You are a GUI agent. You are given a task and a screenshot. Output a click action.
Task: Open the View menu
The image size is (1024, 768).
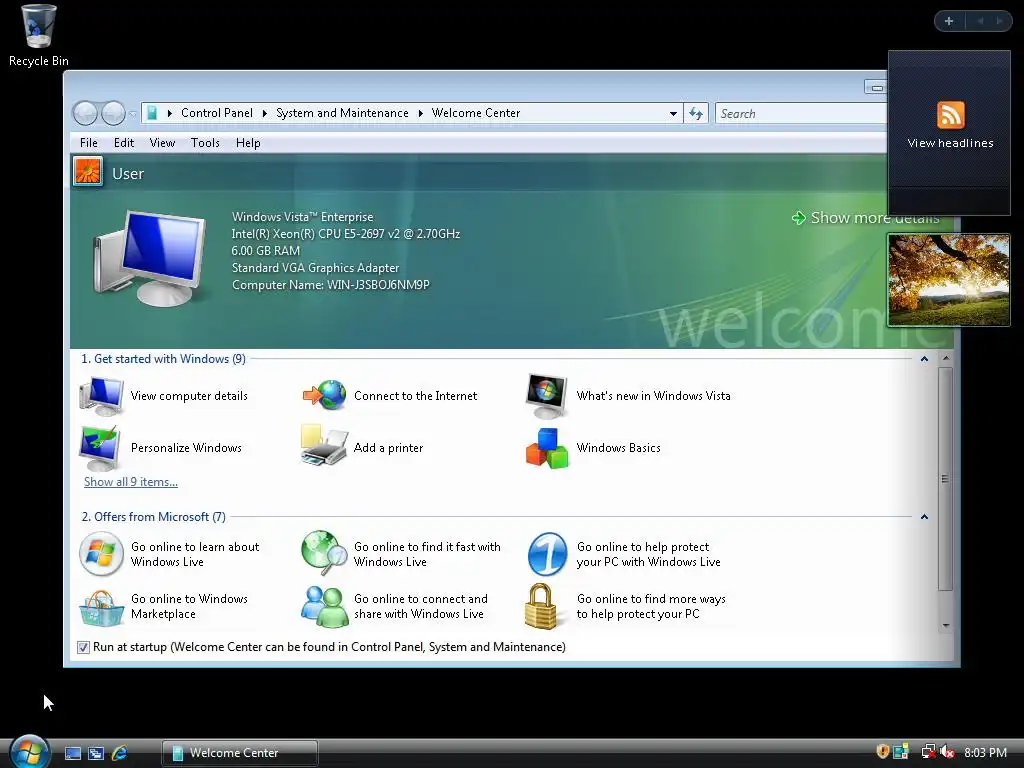[162, 143]
